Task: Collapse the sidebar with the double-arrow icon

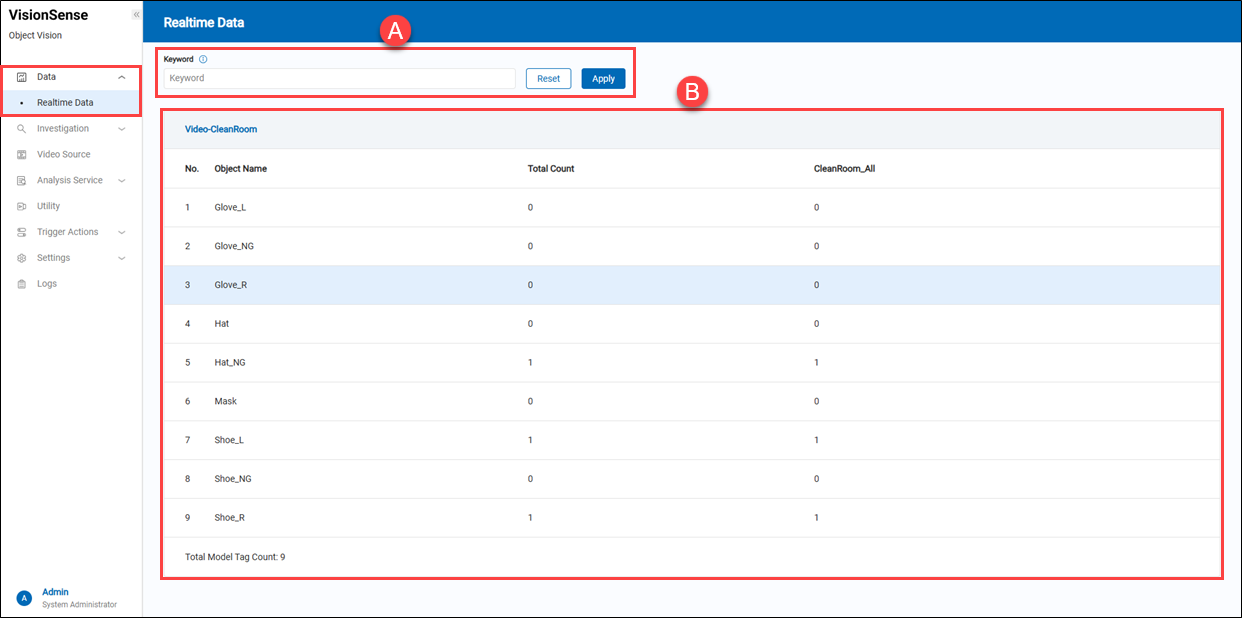Action: (x=136, y=15)
